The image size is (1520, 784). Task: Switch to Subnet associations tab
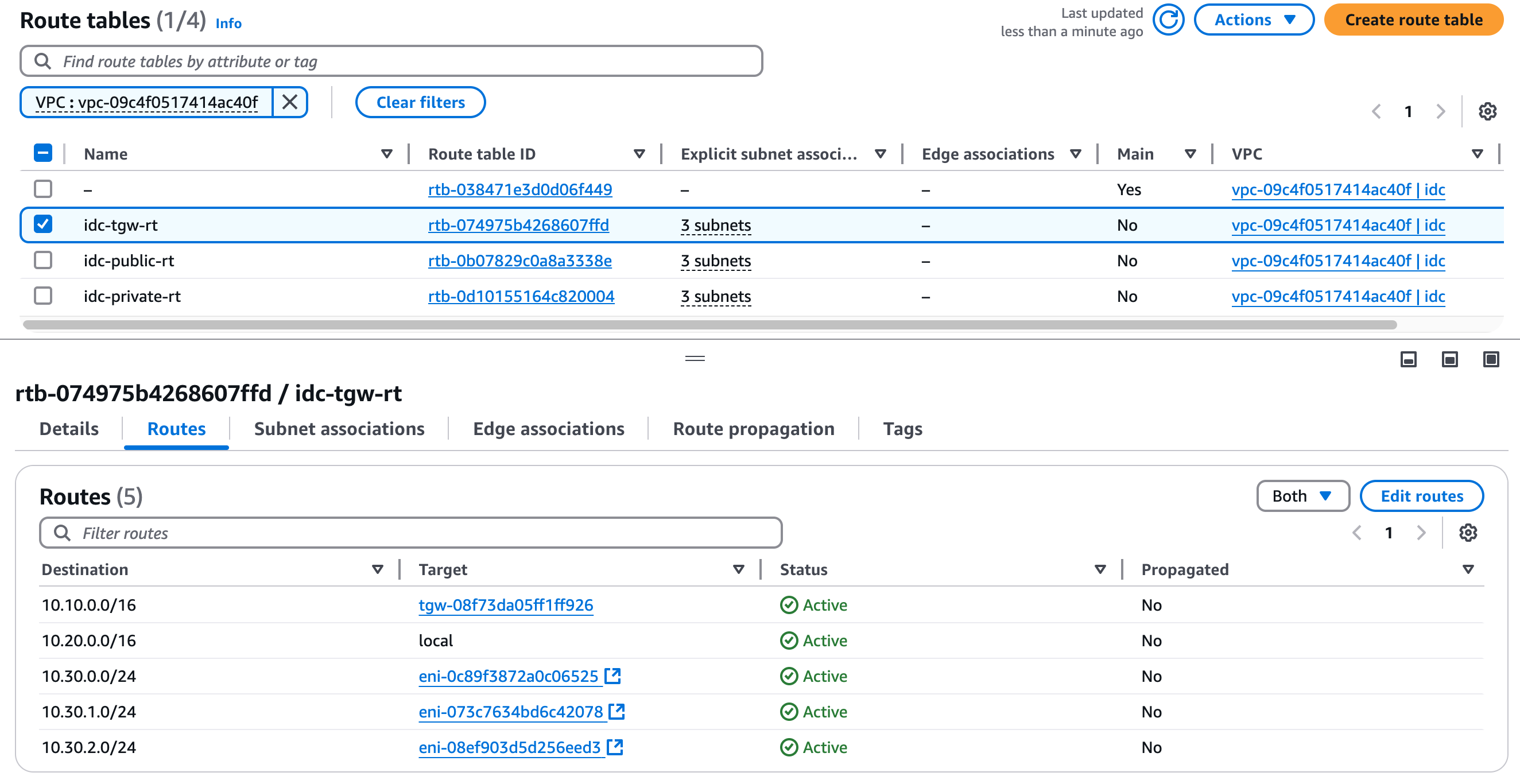click(x=339, y=429)
